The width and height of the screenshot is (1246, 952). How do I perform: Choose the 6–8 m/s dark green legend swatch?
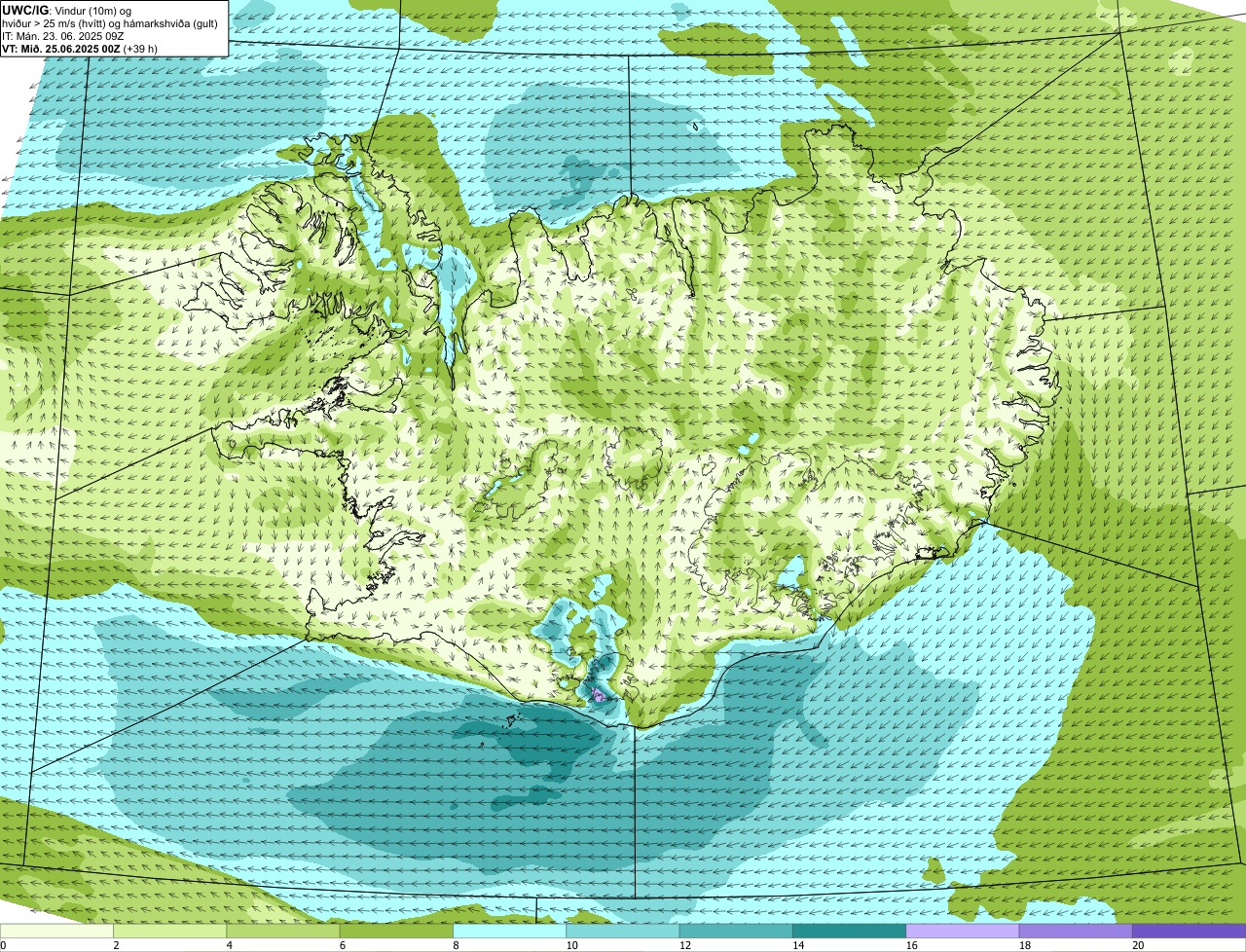point(396,931)
